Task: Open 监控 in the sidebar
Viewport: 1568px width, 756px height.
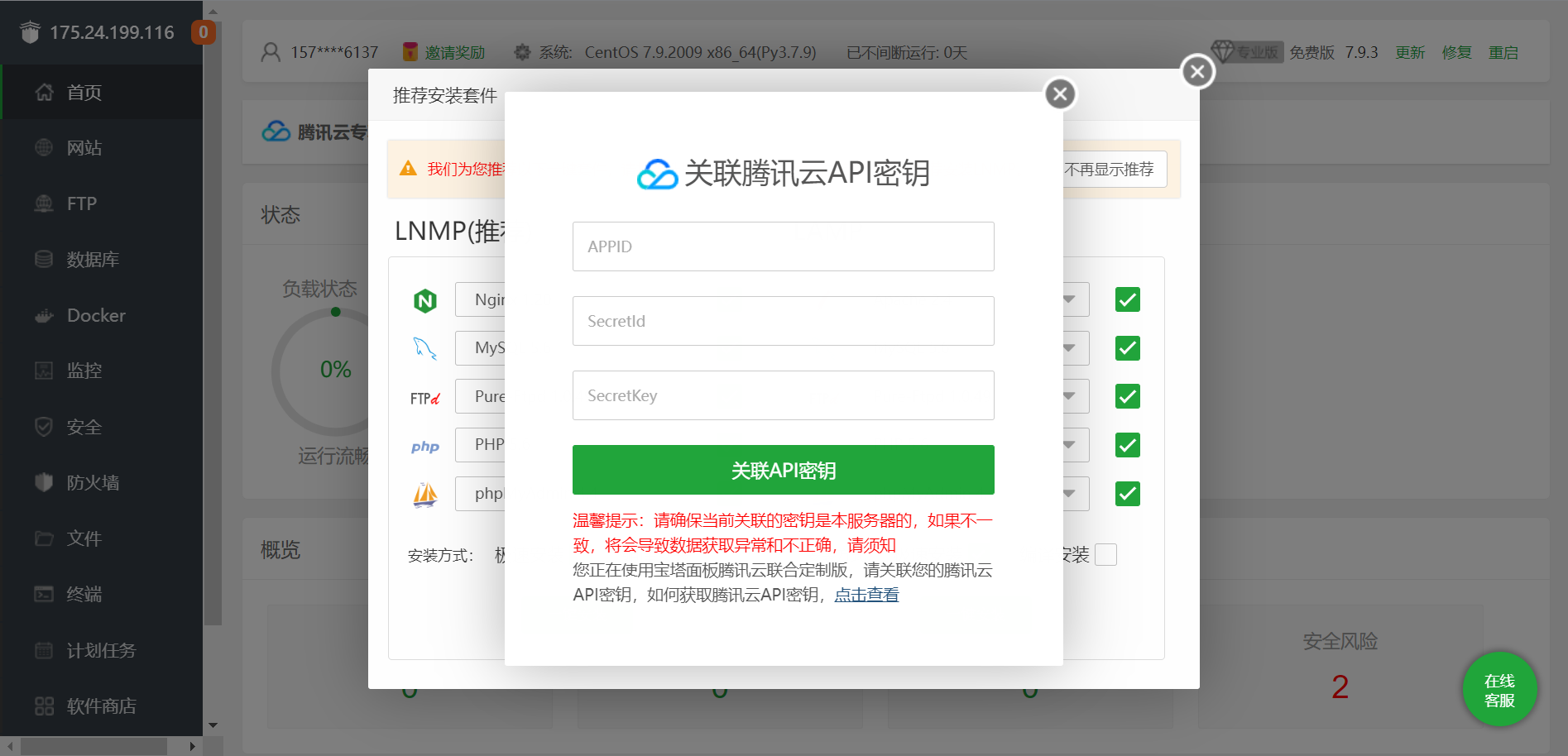Action: click(101, 371)
